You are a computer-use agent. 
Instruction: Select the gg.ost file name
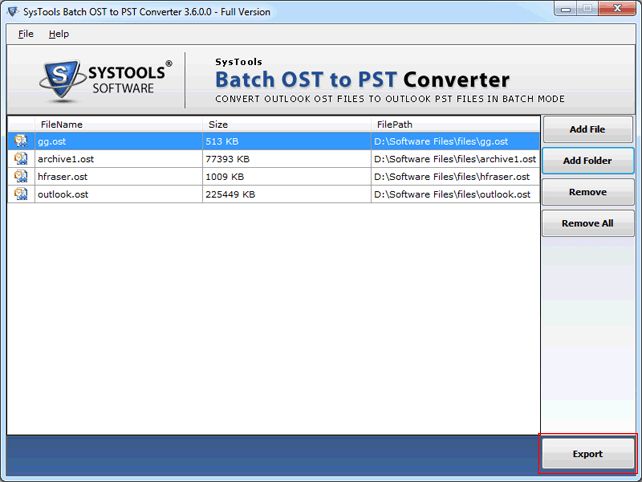[x=52, y=142]
